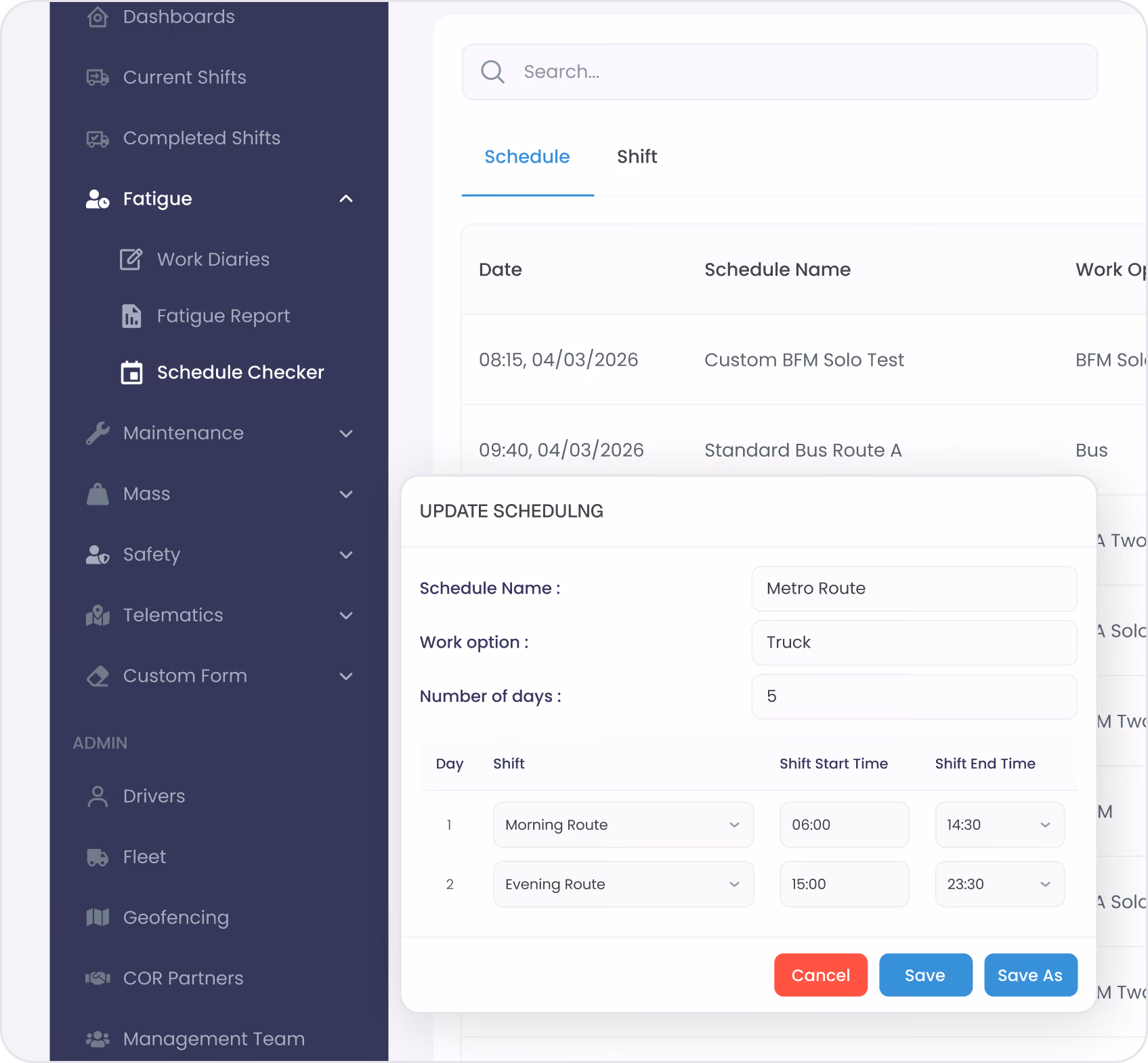Click the Number of days field
Image resolution: width=1148 pixels, height=1063 pixels.
[x=914, y=697]
